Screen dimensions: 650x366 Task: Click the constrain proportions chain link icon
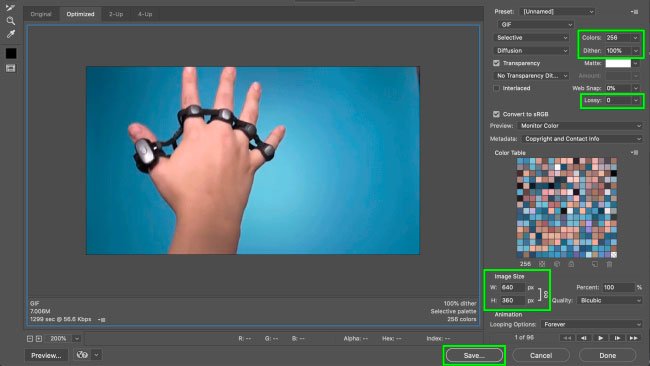click(546, 294)
